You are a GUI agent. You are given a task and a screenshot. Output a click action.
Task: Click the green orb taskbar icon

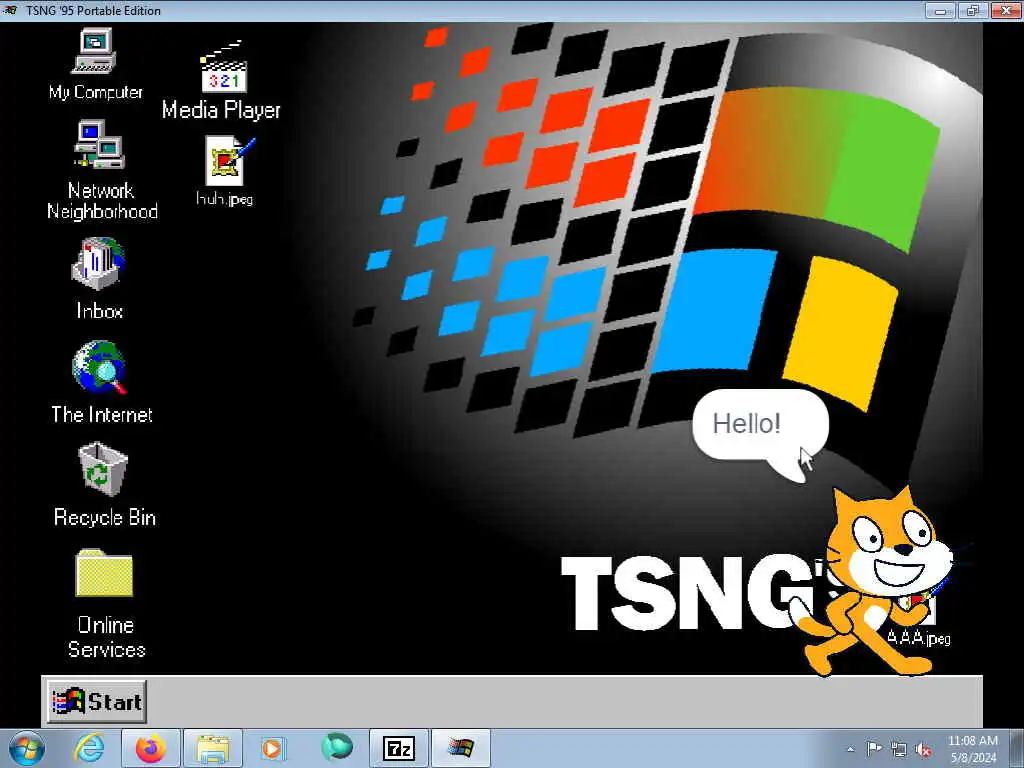[x=336, y=747]
